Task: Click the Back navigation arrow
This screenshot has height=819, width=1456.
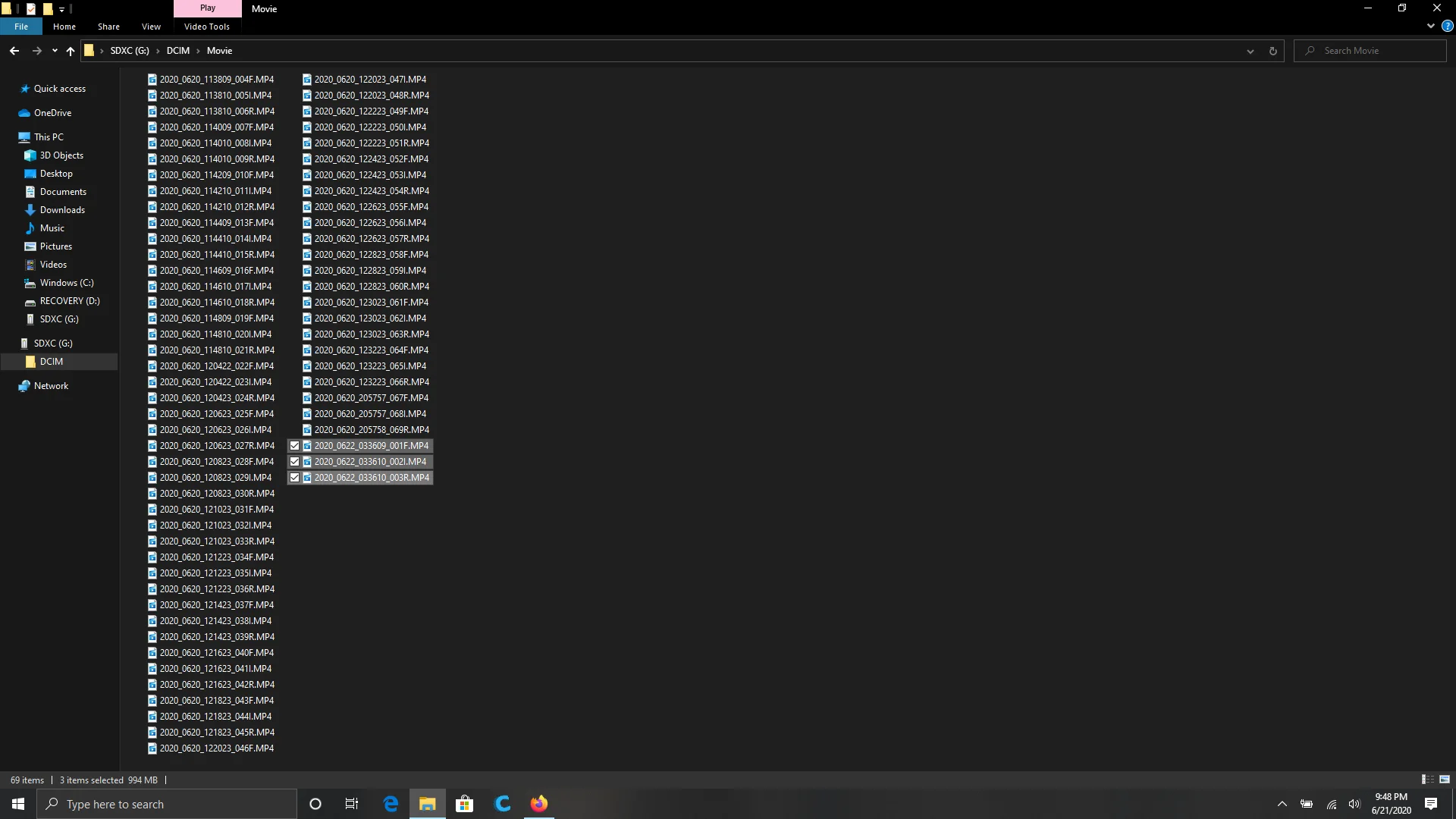Action: [14, 51]
